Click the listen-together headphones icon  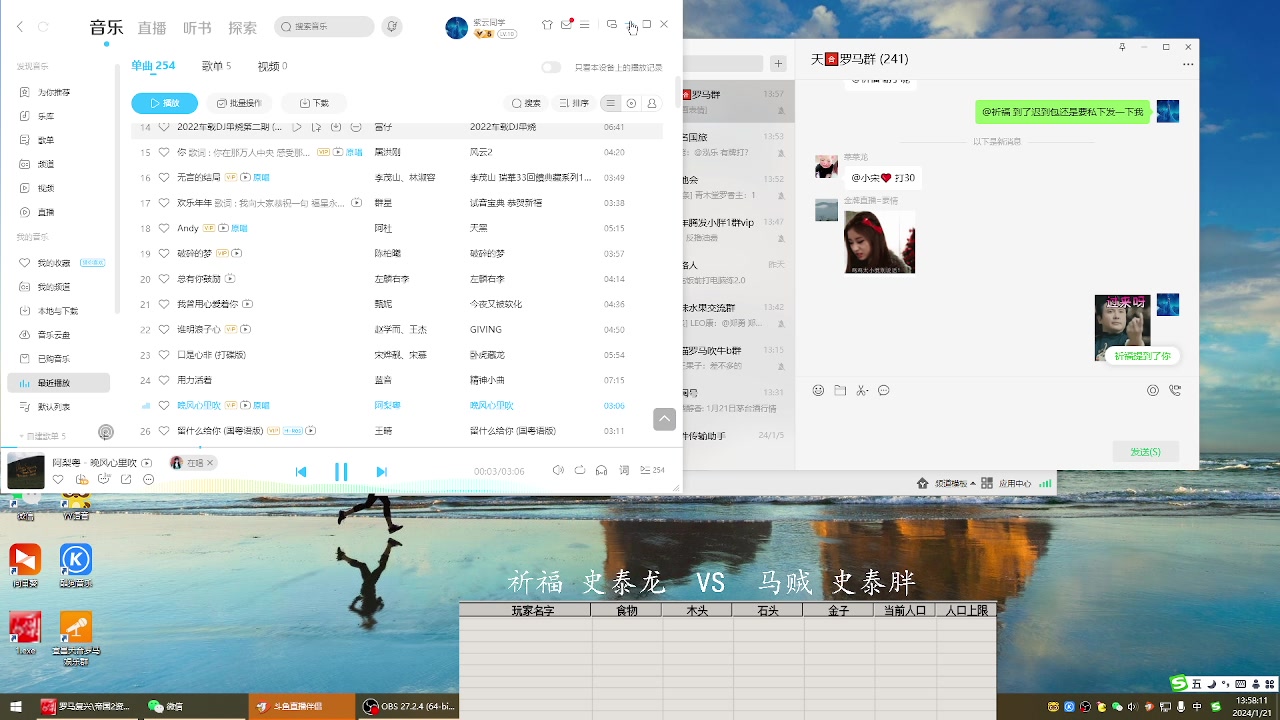click(x=601, y=470)
